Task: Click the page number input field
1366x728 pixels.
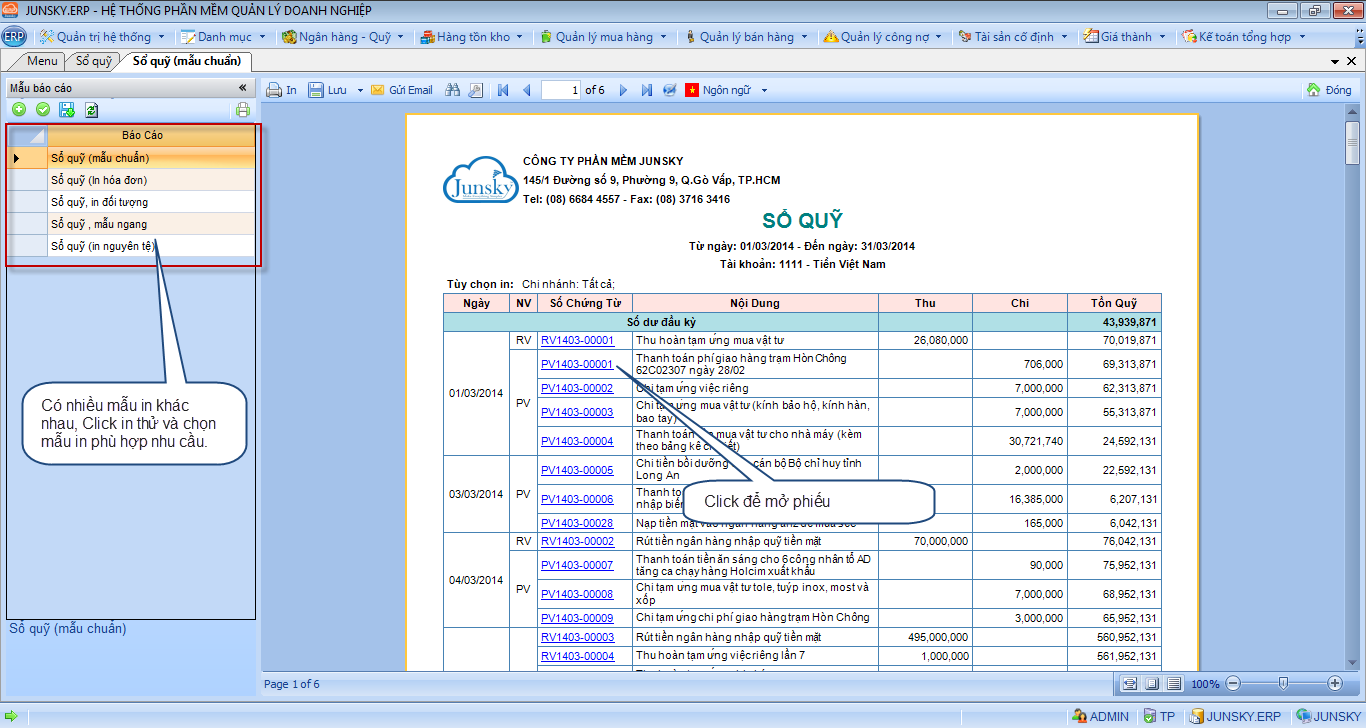Action: pyautogui.click(x=561, y=90)
